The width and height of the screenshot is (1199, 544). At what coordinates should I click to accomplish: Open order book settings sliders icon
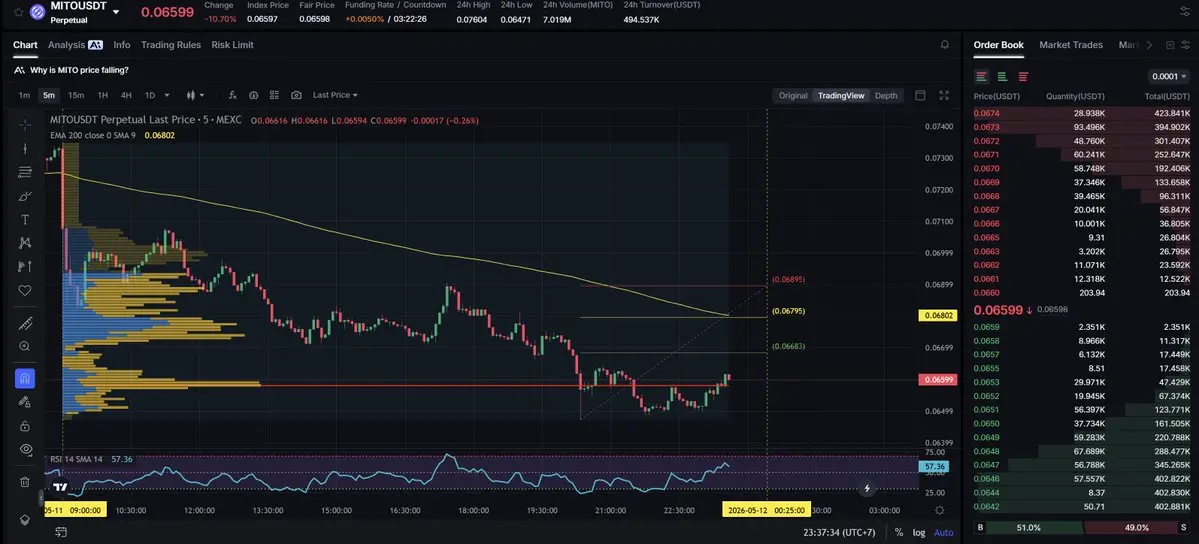(1184, 45)
